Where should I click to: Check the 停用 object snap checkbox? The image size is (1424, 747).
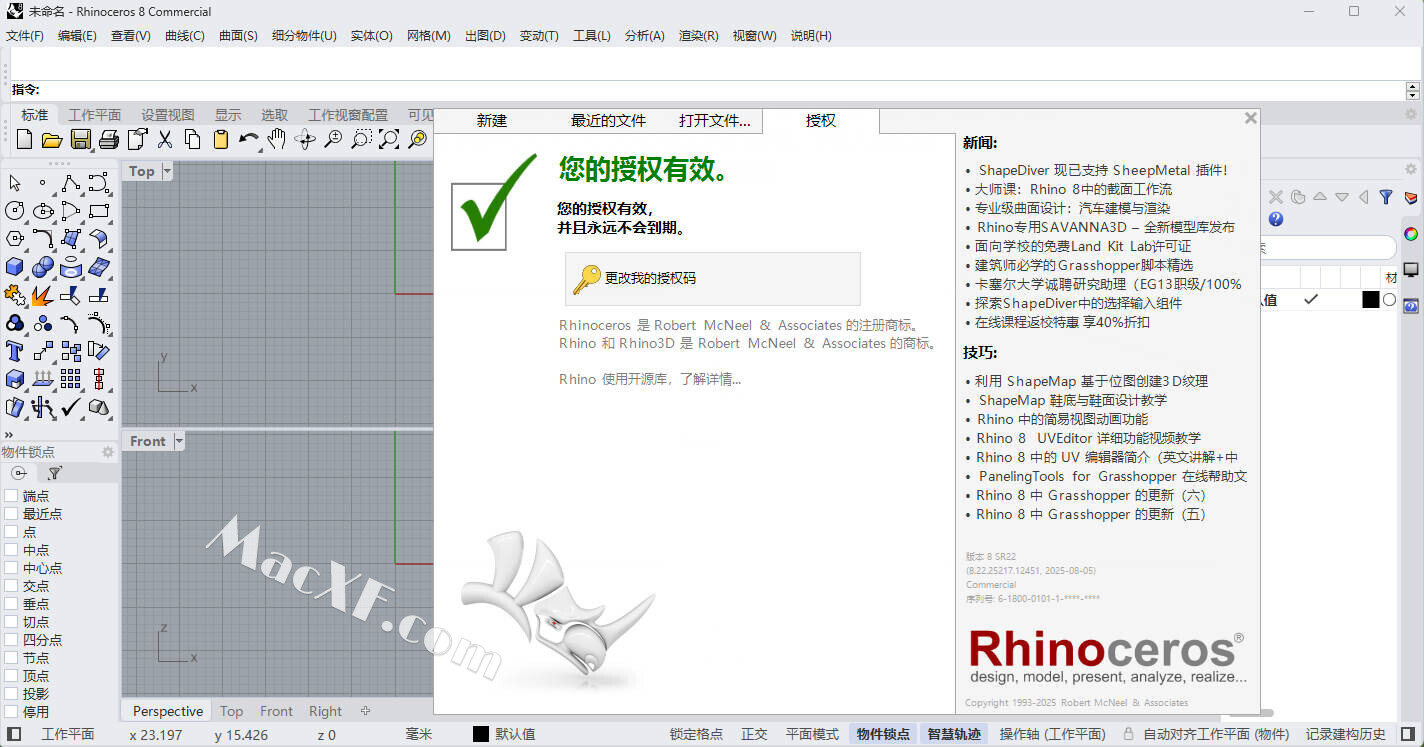point(11,712)
